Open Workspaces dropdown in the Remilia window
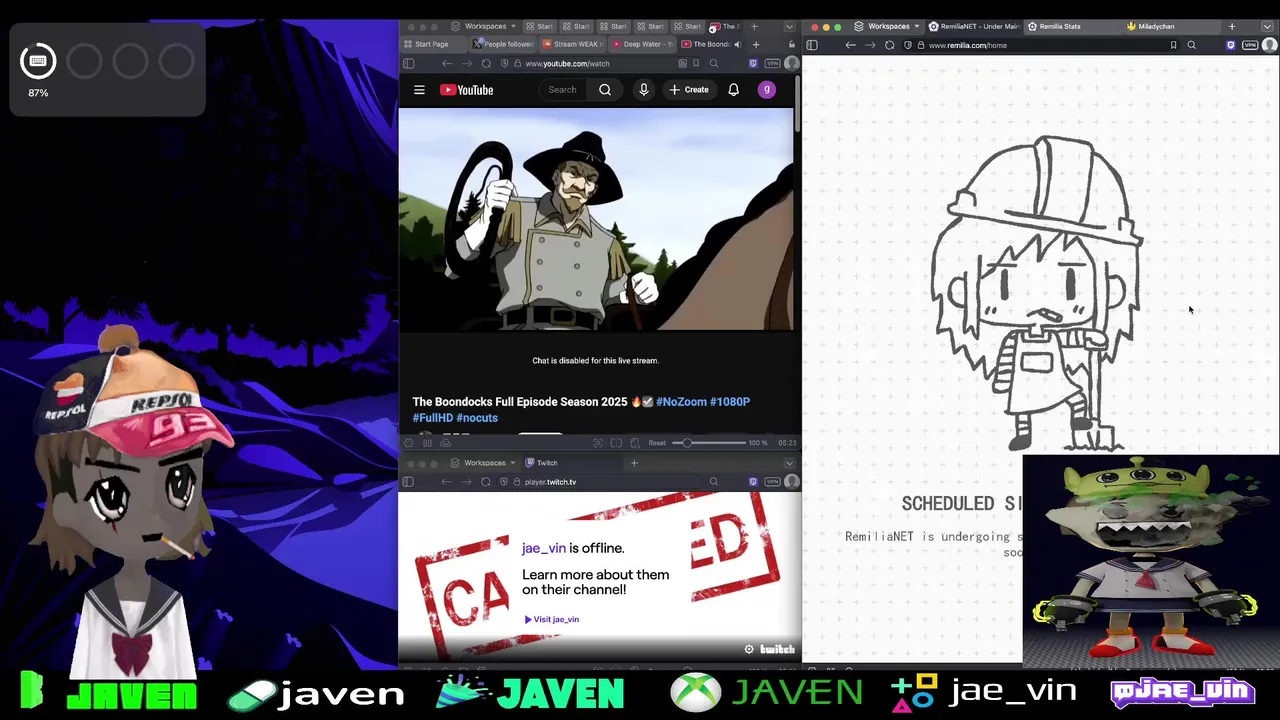 click(888, 27)
